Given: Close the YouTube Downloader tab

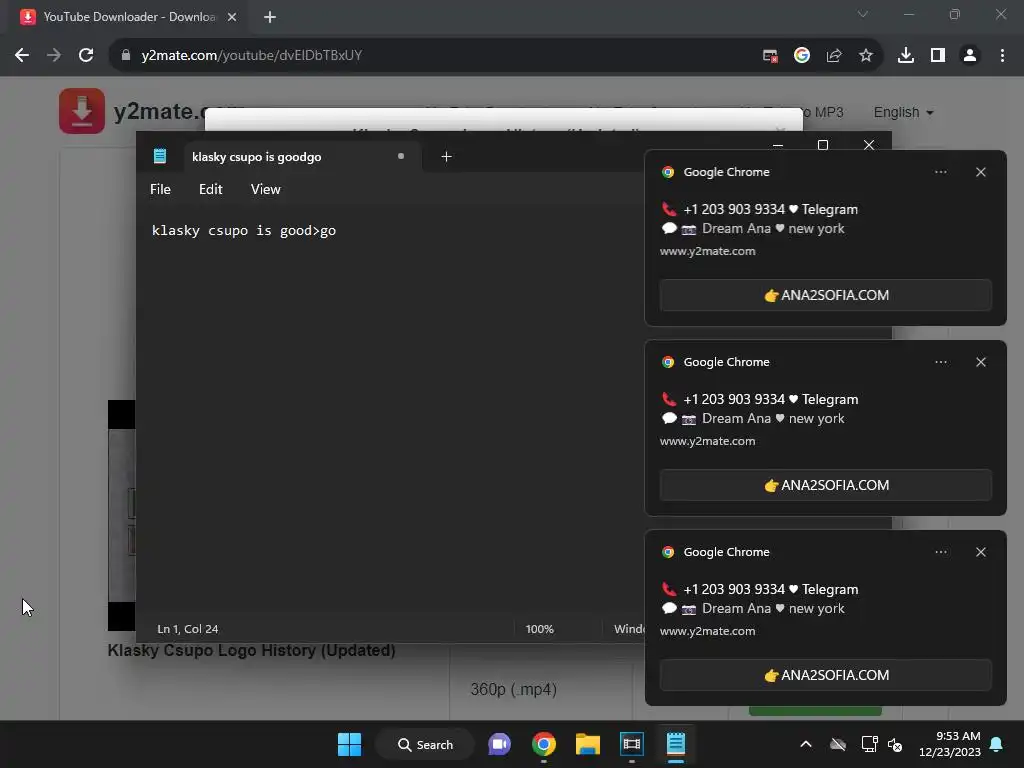Looking at the screenshot, I should 232,17.
